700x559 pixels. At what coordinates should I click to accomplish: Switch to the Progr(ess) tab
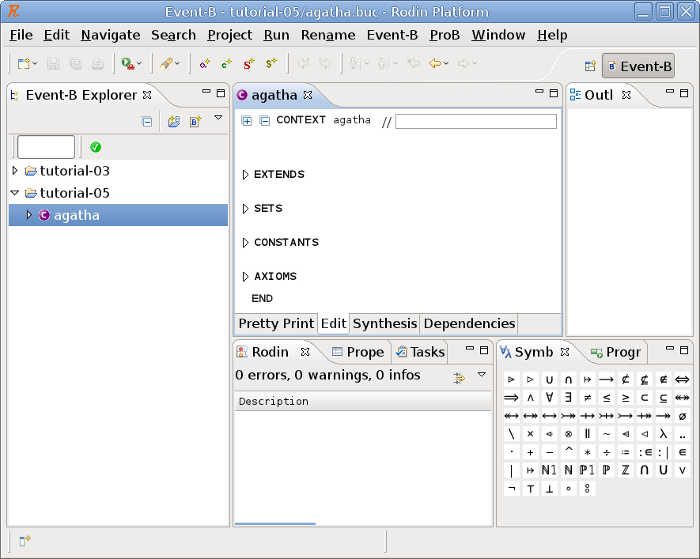616,352
